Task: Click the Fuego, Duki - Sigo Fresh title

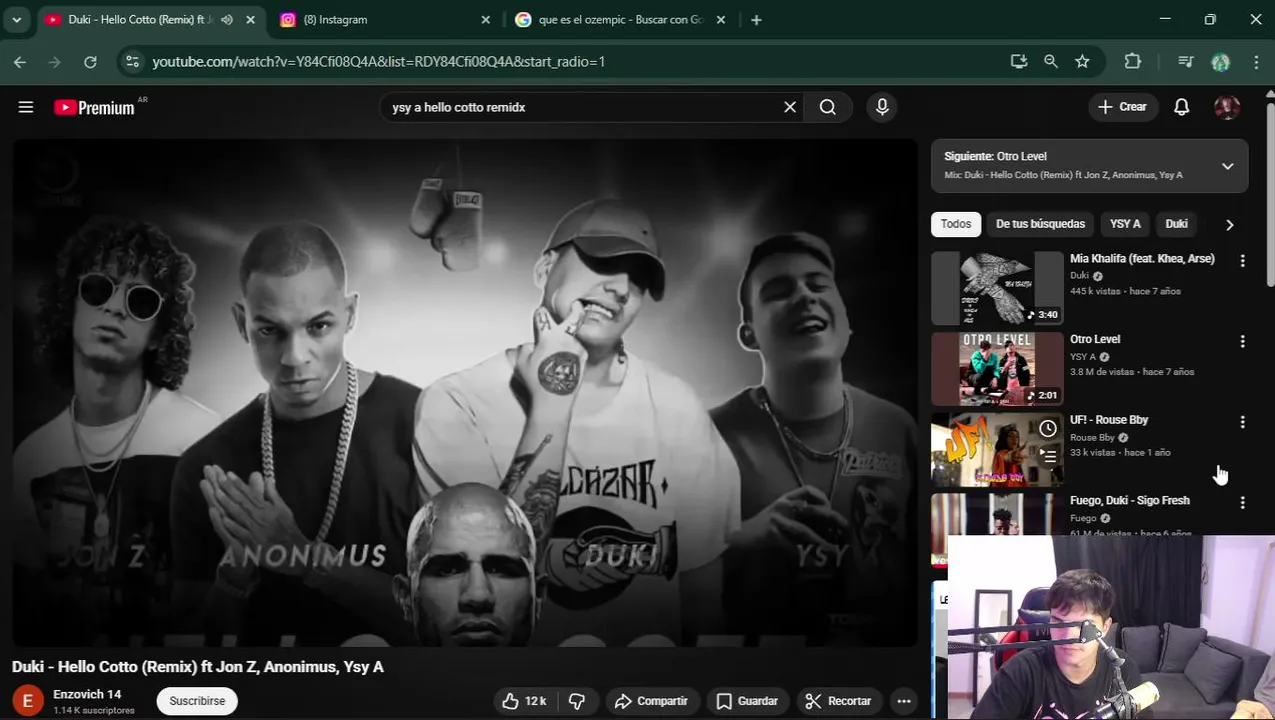Action: pyautogui.click(x=1130, y=500)
